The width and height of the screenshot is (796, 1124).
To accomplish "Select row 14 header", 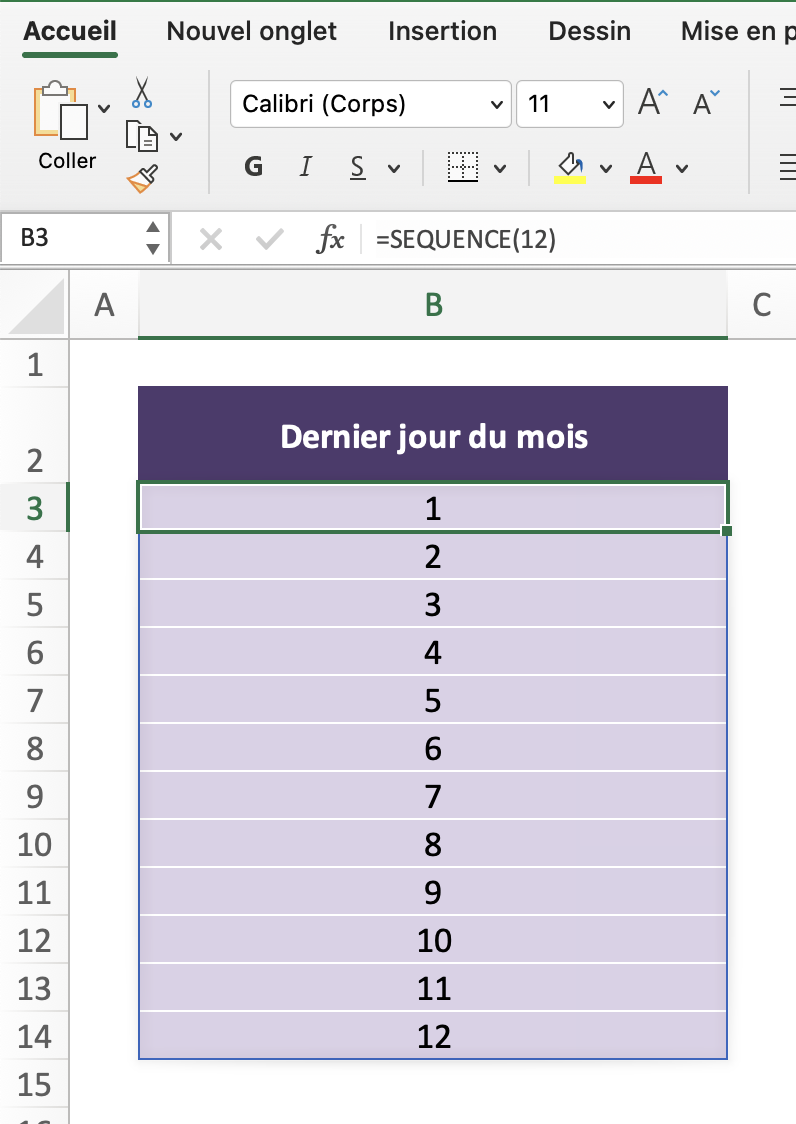I will pyautogui.click(x=34, y=1037).
